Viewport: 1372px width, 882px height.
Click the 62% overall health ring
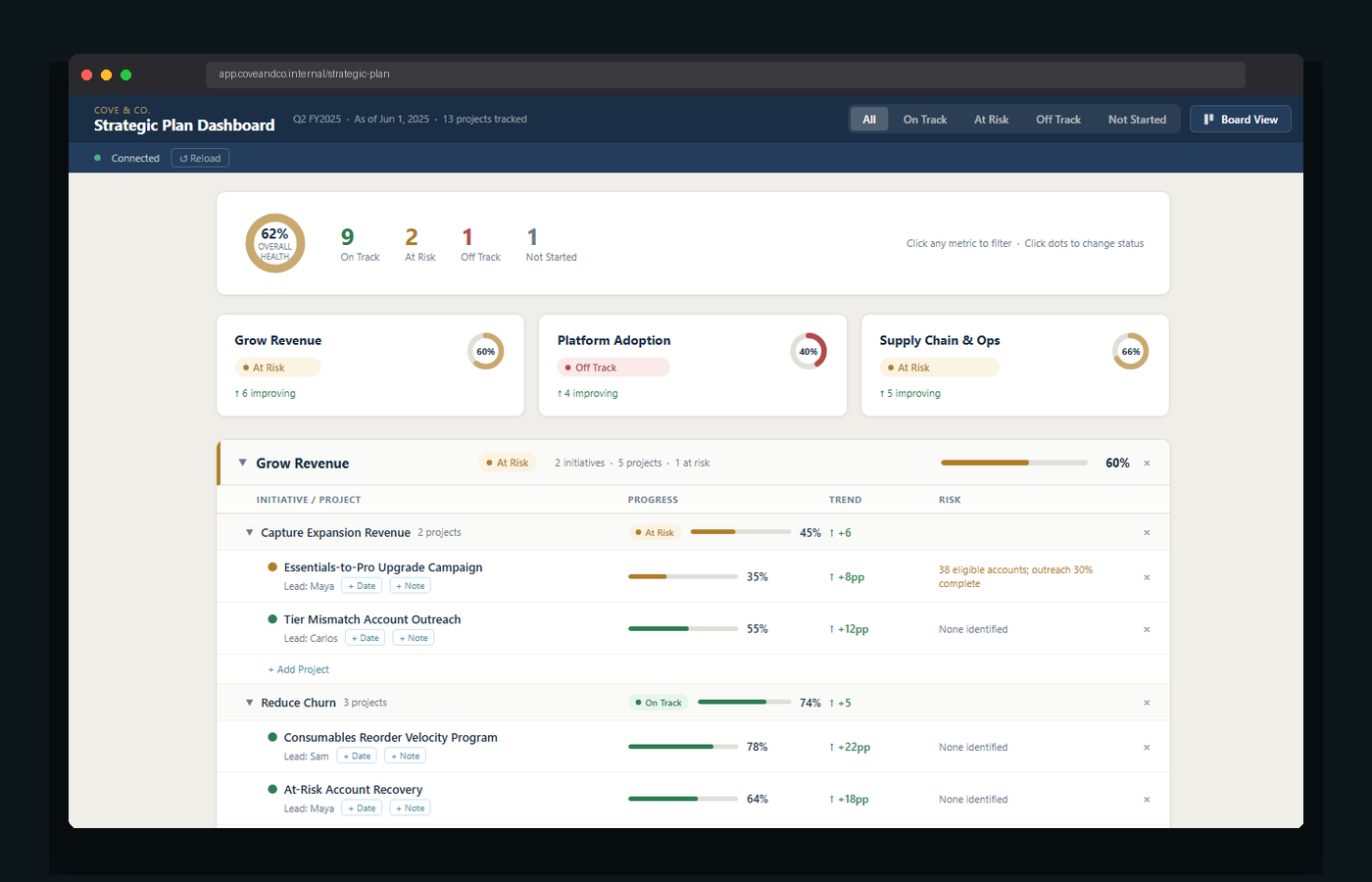point(274,243)
